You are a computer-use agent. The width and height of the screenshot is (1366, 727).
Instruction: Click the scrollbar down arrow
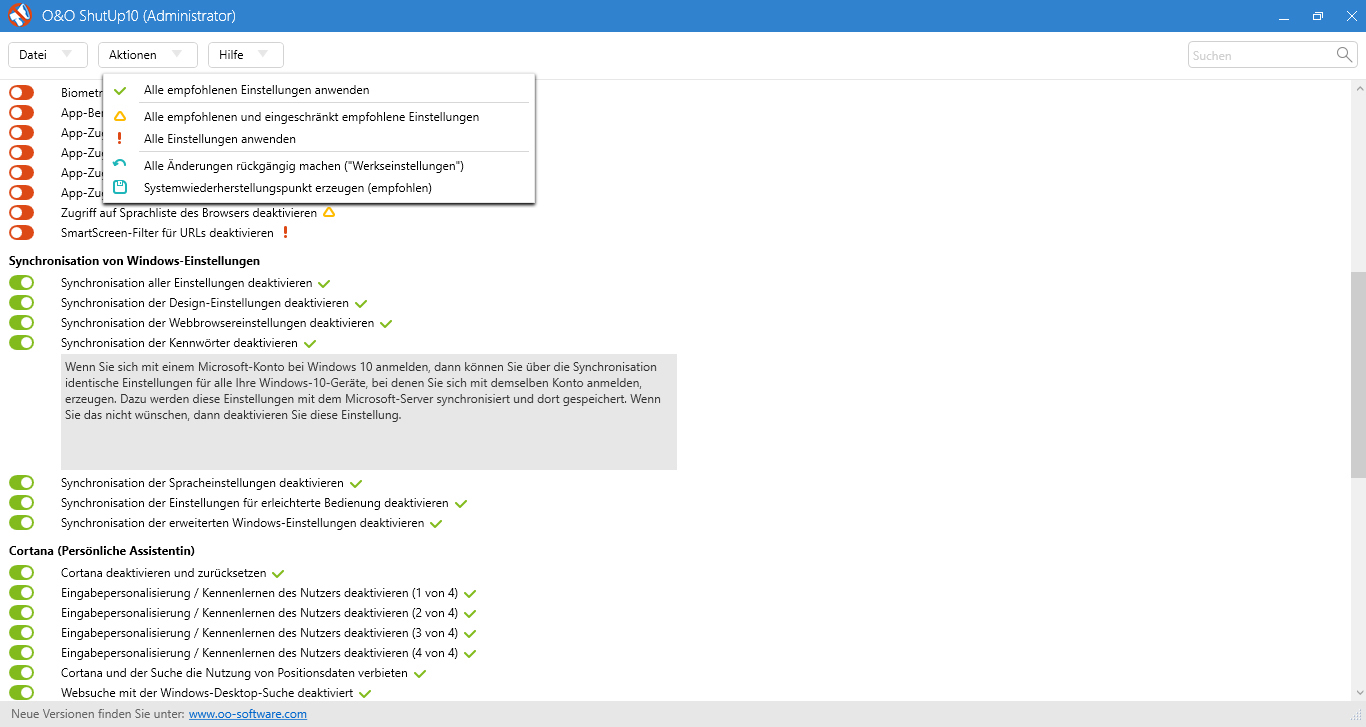tap(1358, 692)
